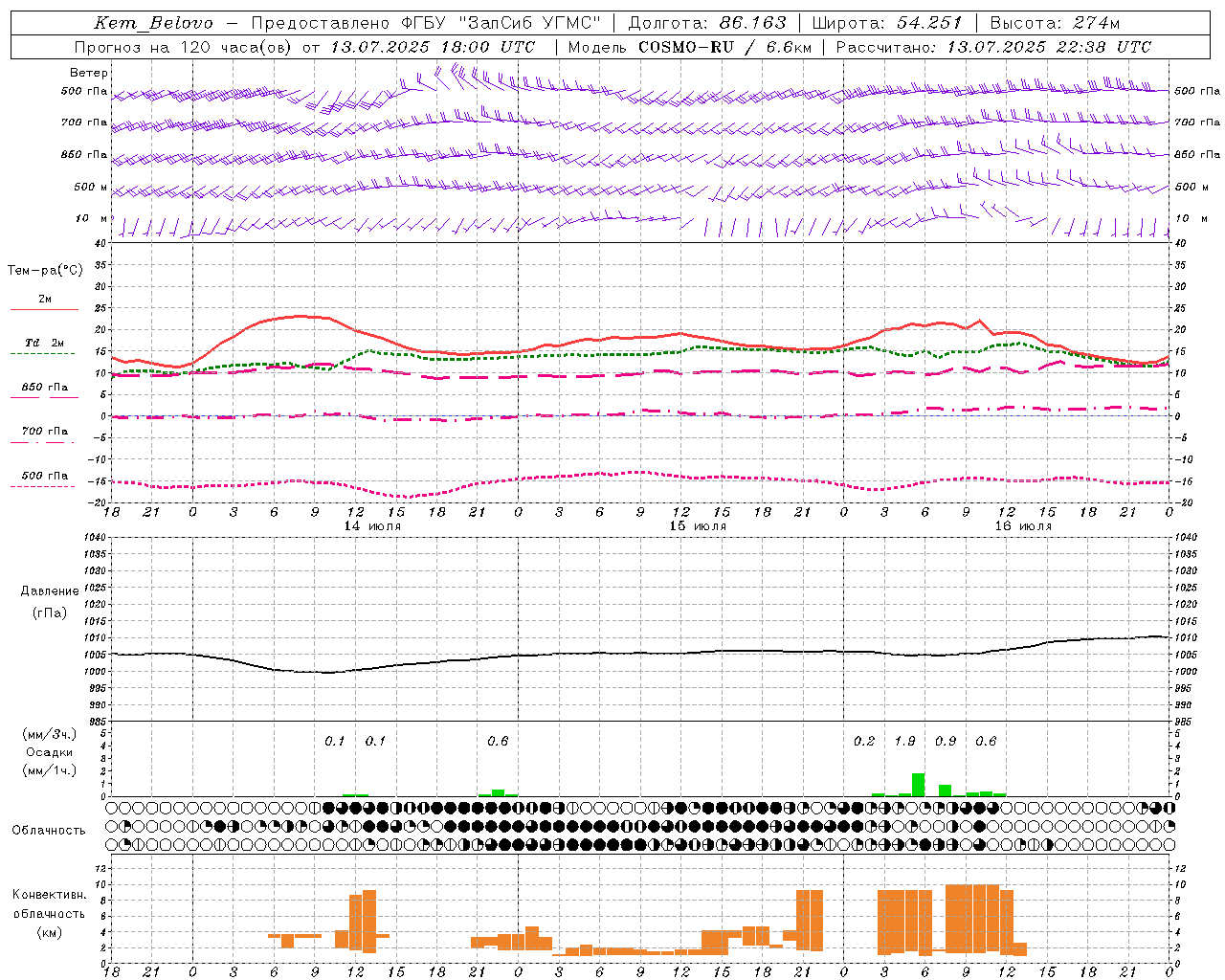Click the forecast start time 13.07.2025 18:00 UTC
The height and width of the screenshot is (980, 1225).
click(x=433, y=47)
